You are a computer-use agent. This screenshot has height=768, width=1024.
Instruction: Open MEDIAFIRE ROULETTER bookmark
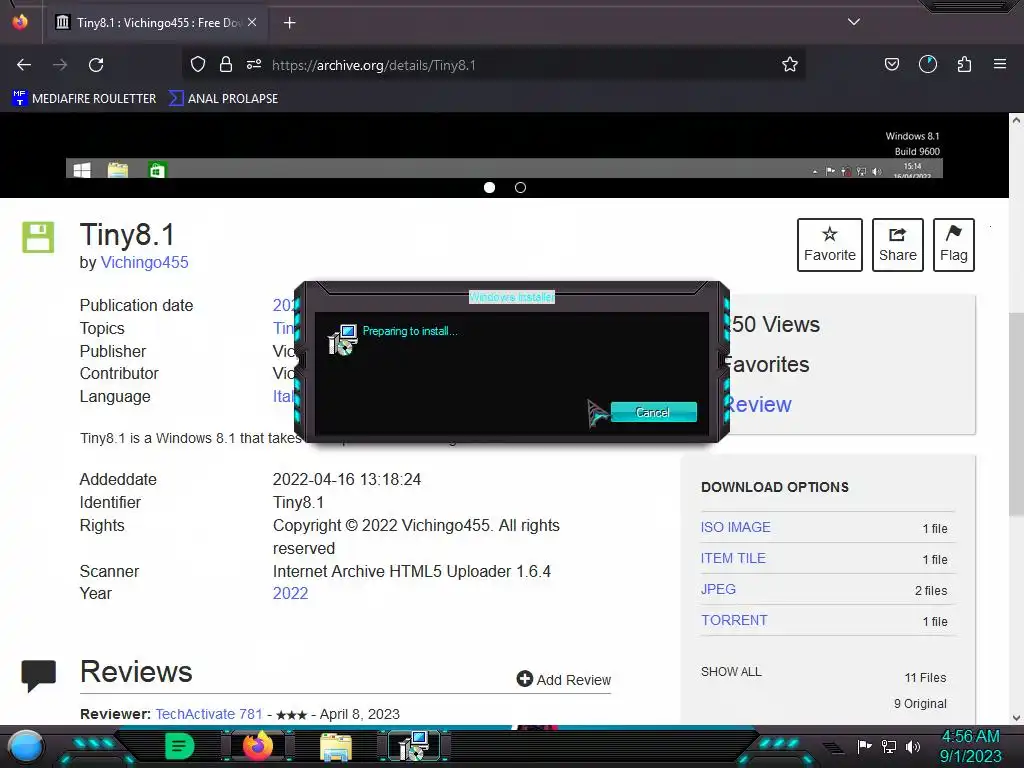point(84,99)
